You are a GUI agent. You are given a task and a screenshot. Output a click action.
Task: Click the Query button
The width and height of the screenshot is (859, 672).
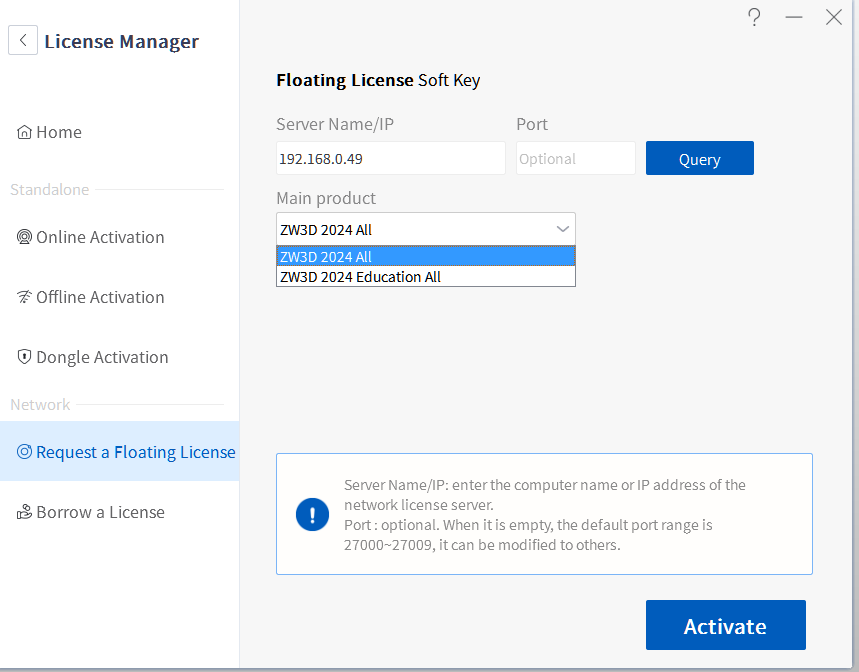(x=700, y=158)
